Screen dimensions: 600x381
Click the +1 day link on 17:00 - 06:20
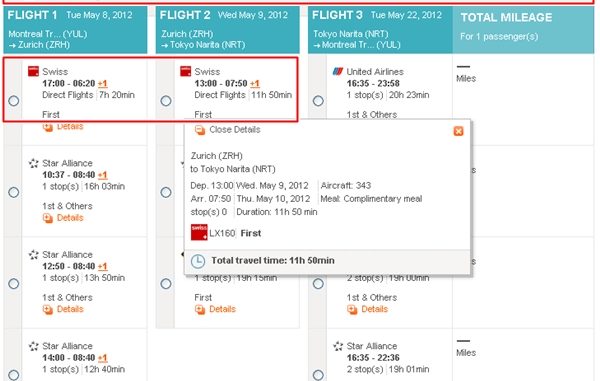click(103, 83)
